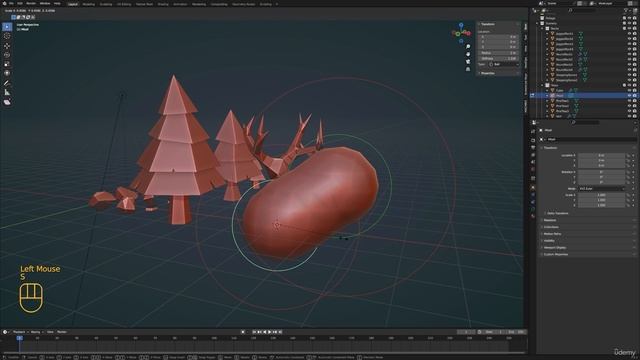This screenshot has height=360, width=640.
Task: Select the Move tool
Action: (7, 46)
